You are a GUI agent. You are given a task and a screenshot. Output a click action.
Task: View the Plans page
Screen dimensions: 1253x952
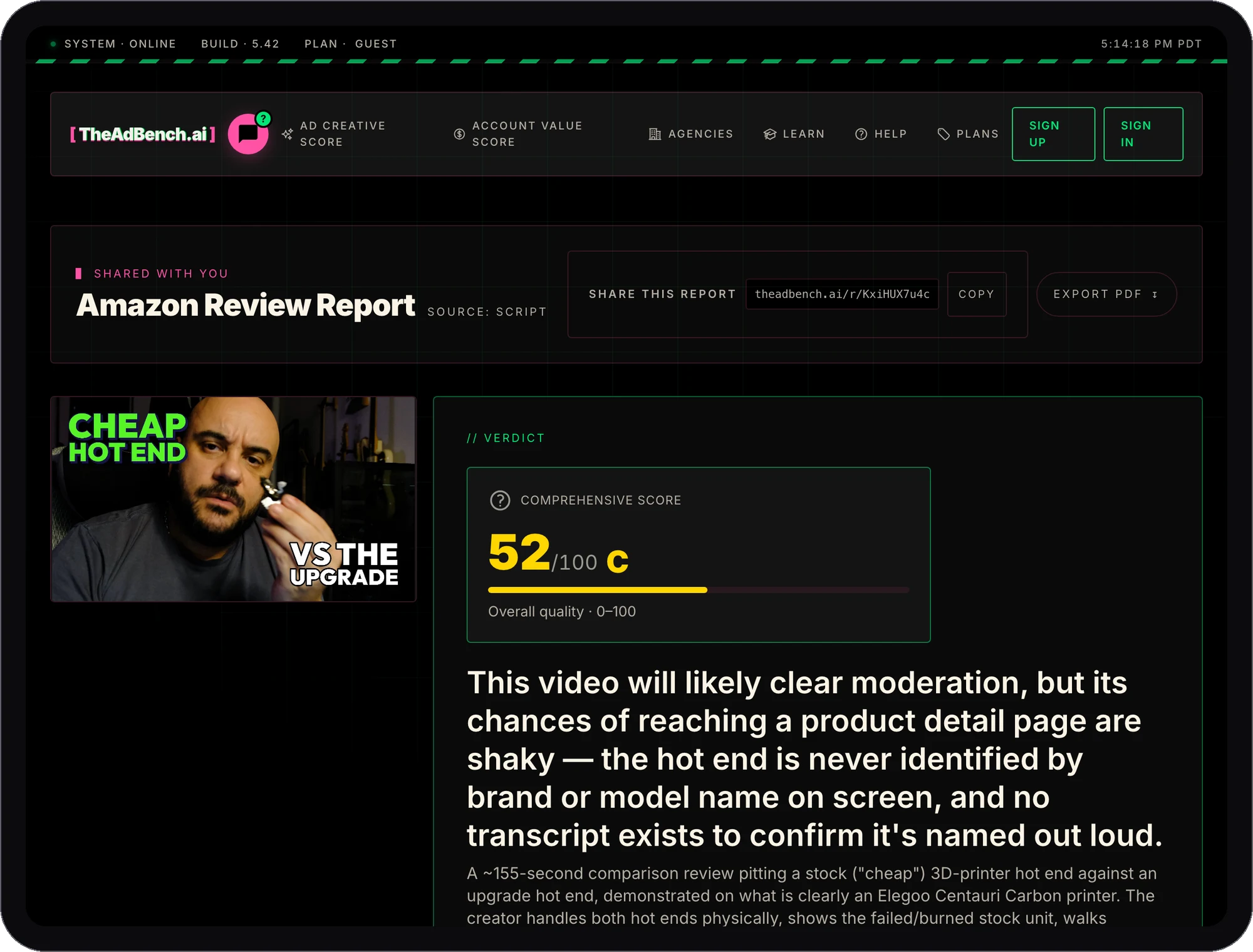pos(968,134)
